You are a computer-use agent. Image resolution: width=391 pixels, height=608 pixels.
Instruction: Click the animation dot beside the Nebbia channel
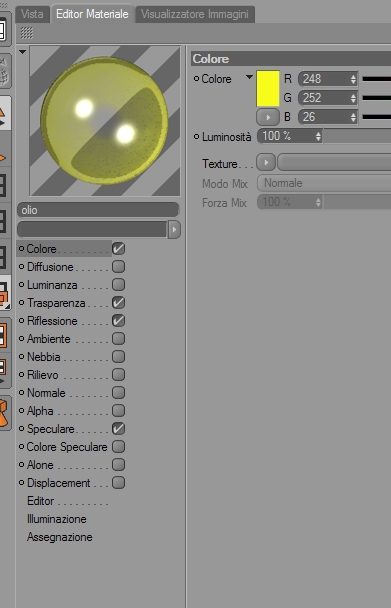(x=22, y=357)
